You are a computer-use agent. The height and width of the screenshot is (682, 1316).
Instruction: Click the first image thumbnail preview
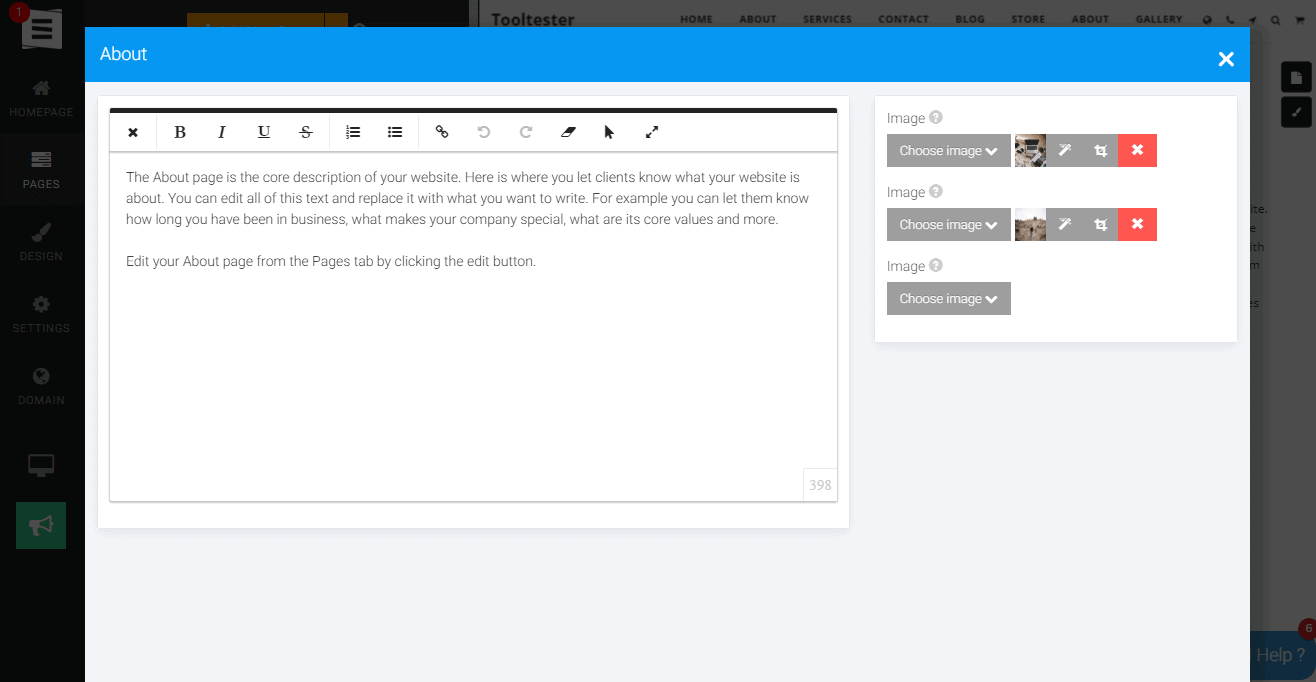click(1030, 151)
